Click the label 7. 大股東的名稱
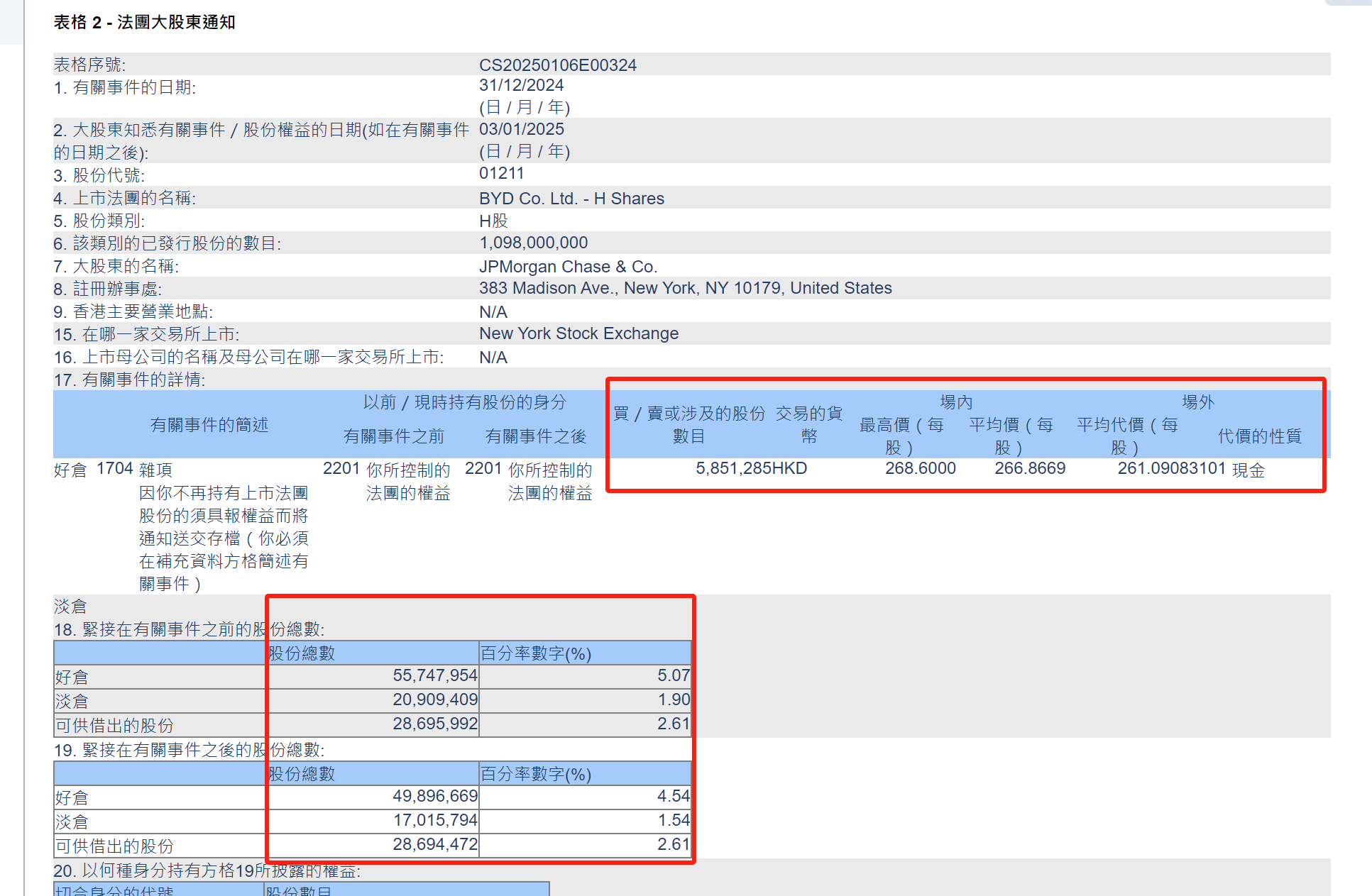This screenshot has width=1372, height=896. (x=116, y=267)
